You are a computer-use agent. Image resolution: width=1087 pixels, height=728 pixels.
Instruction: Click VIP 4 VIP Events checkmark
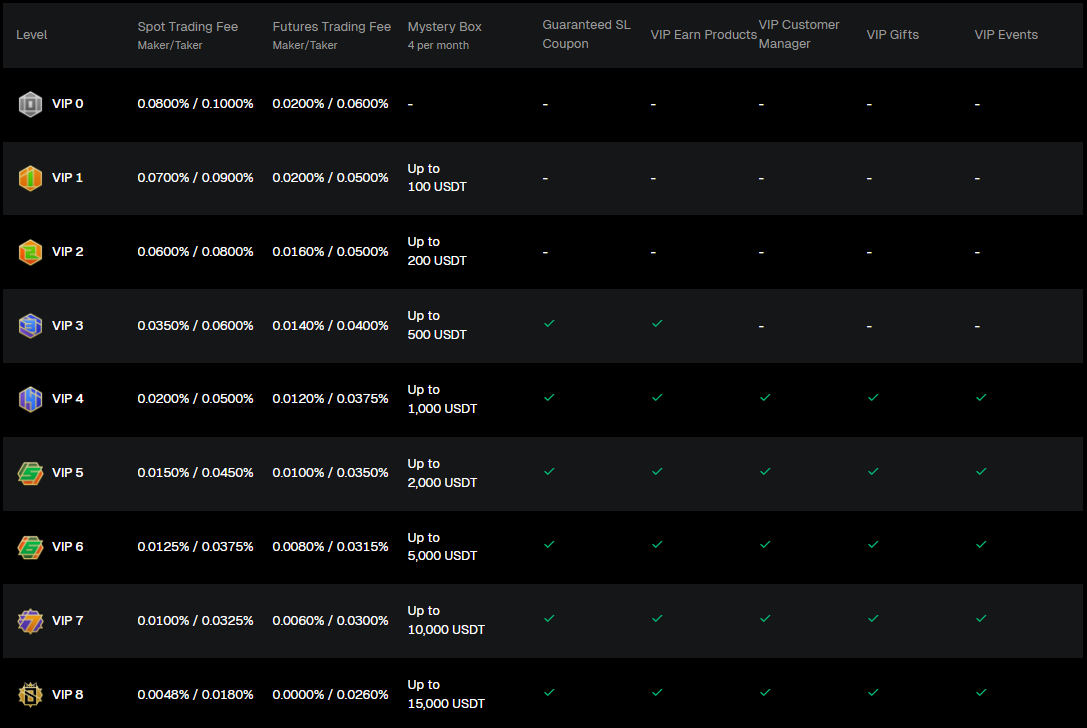pyautogui.click(x=981, y=397)
